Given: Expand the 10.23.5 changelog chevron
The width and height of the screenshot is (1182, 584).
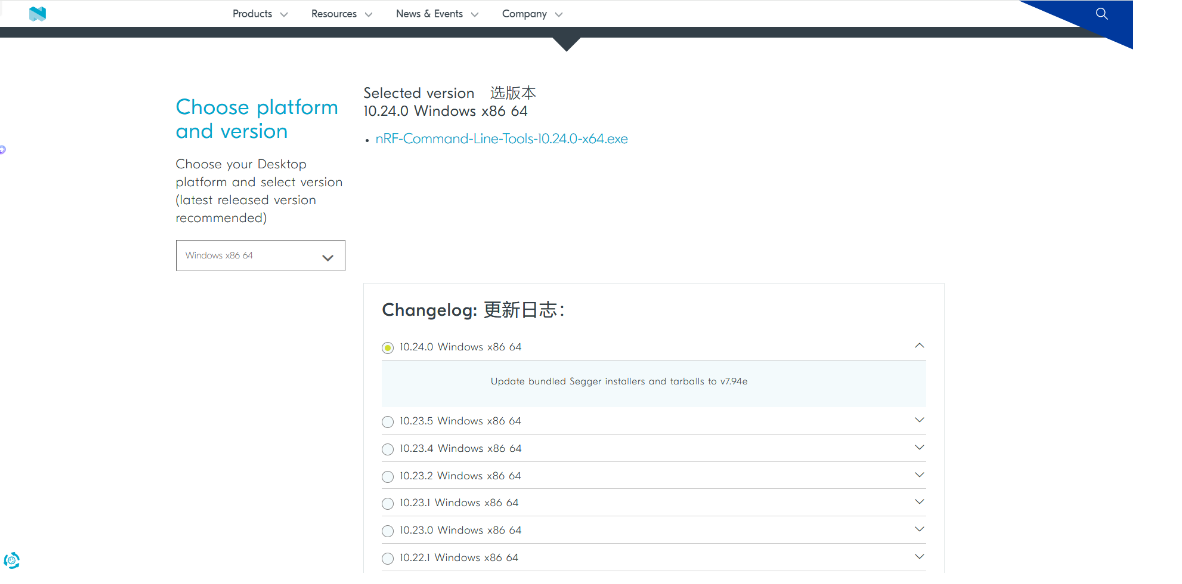Looking at the screenshot, I should point(919,420).
